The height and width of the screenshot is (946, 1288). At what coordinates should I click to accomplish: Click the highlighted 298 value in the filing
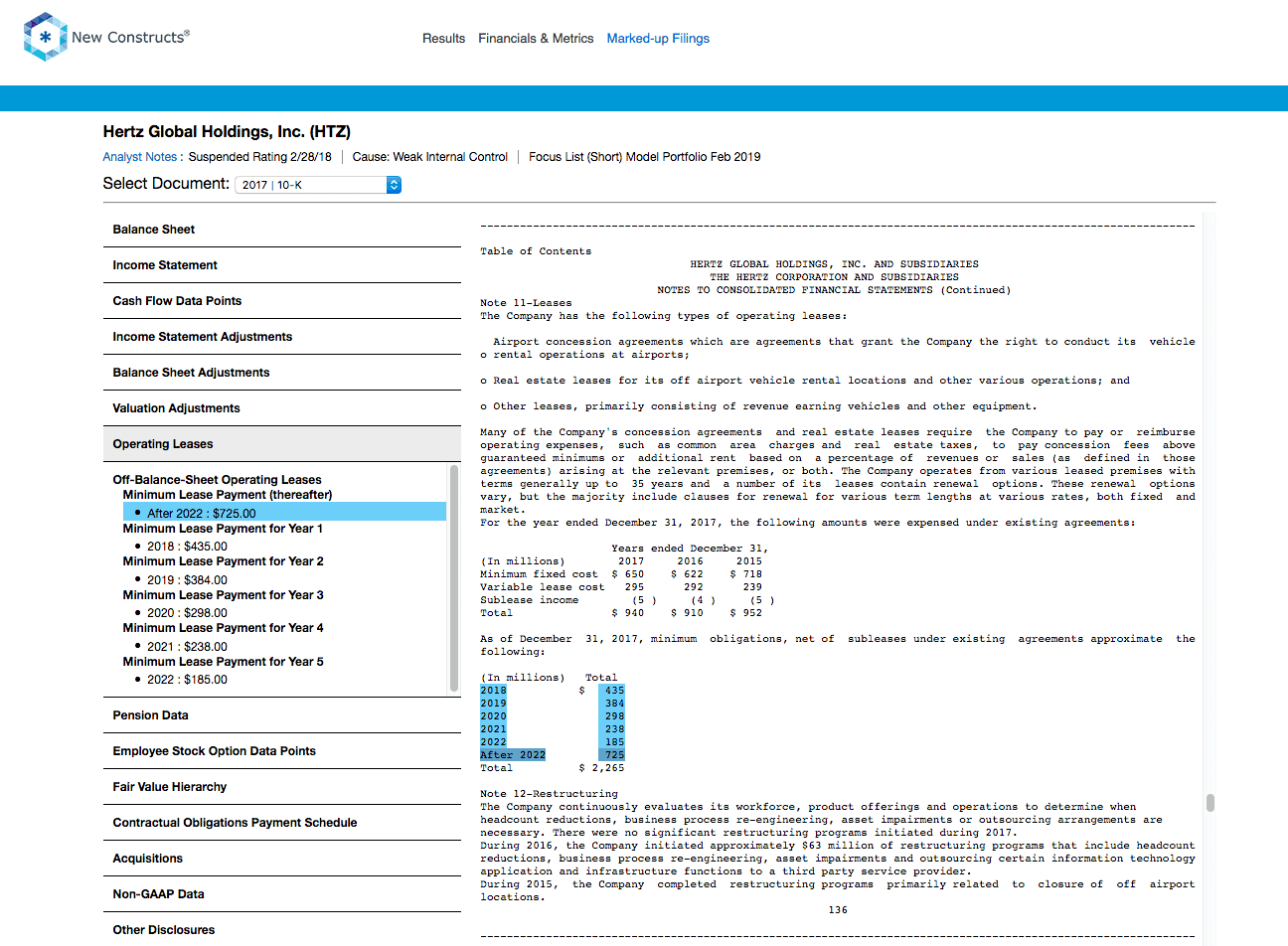[614, 716]
